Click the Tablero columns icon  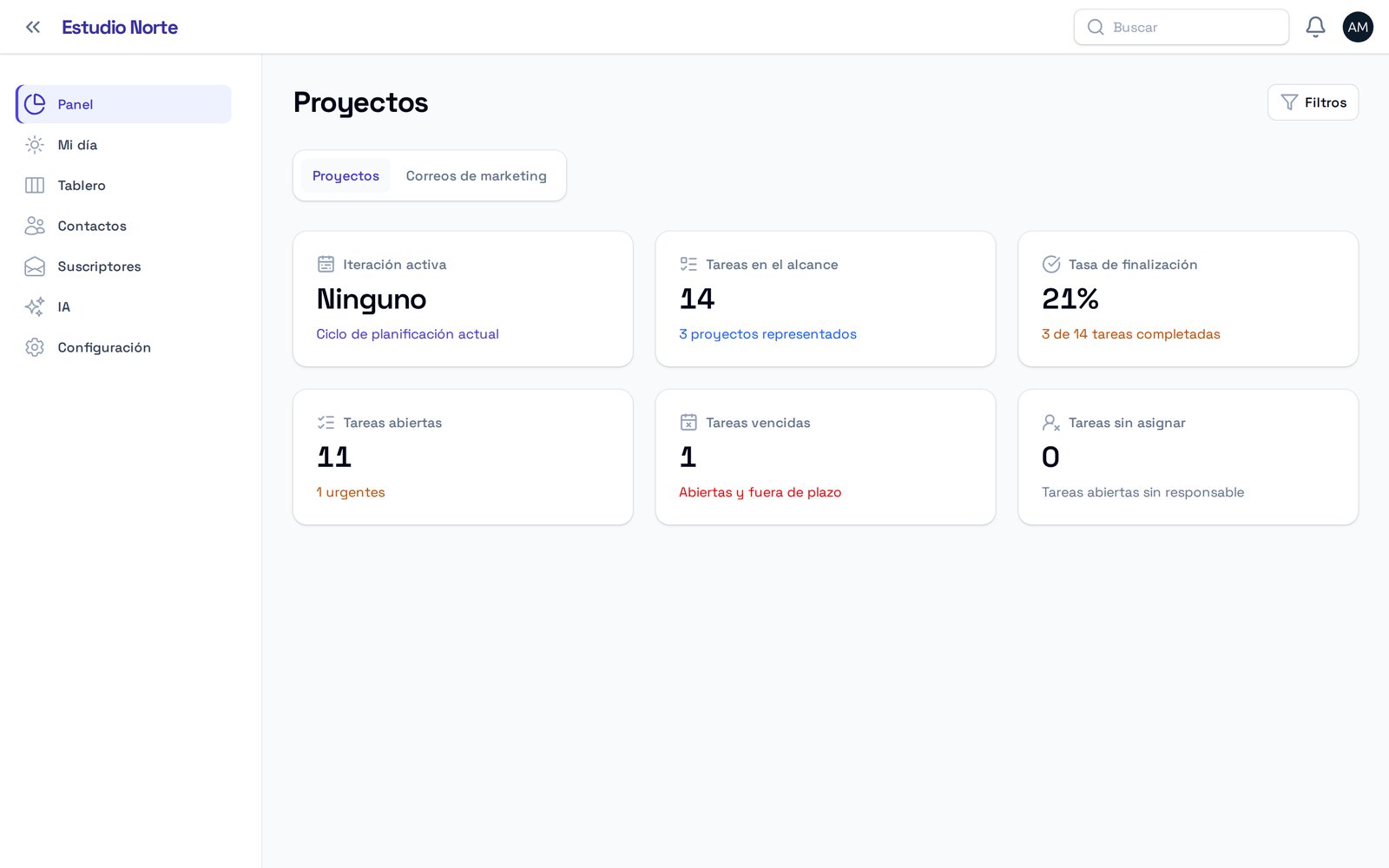35,185
